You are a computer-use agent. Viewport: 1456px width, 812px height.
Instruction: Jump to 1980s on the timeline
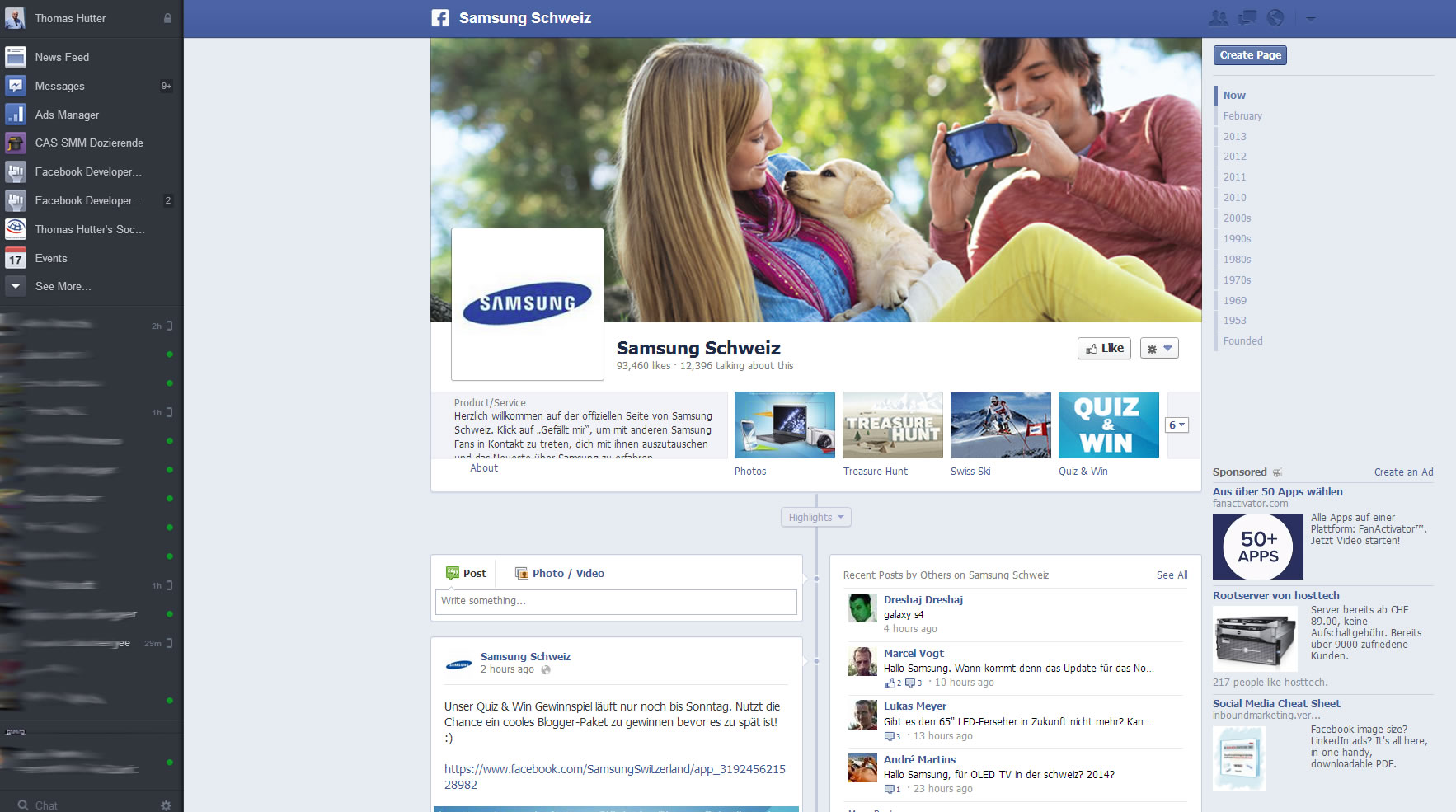tap(1237, 260)
